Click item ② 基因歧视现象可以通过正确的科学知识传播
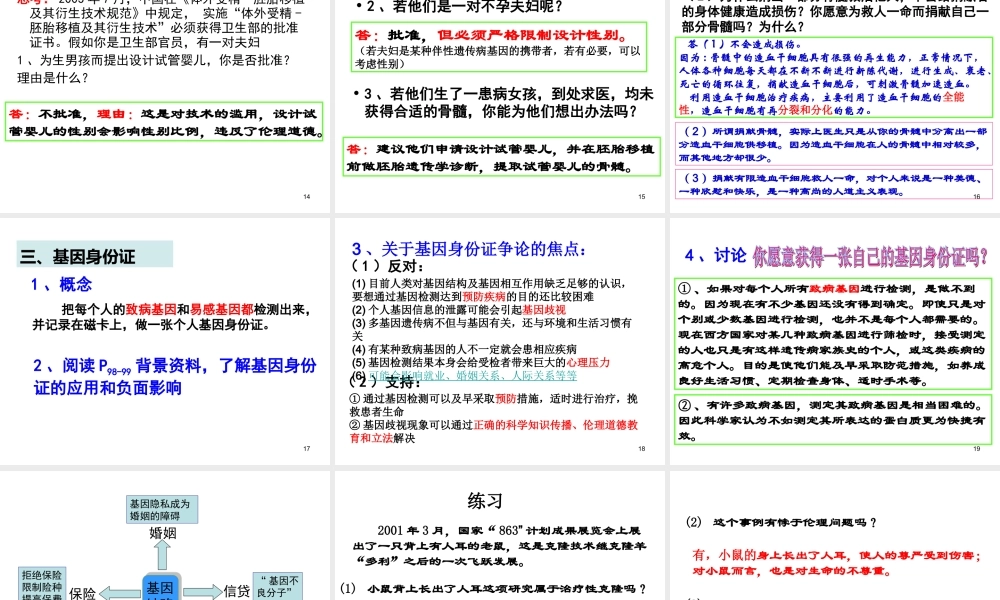 coord(493,431)
